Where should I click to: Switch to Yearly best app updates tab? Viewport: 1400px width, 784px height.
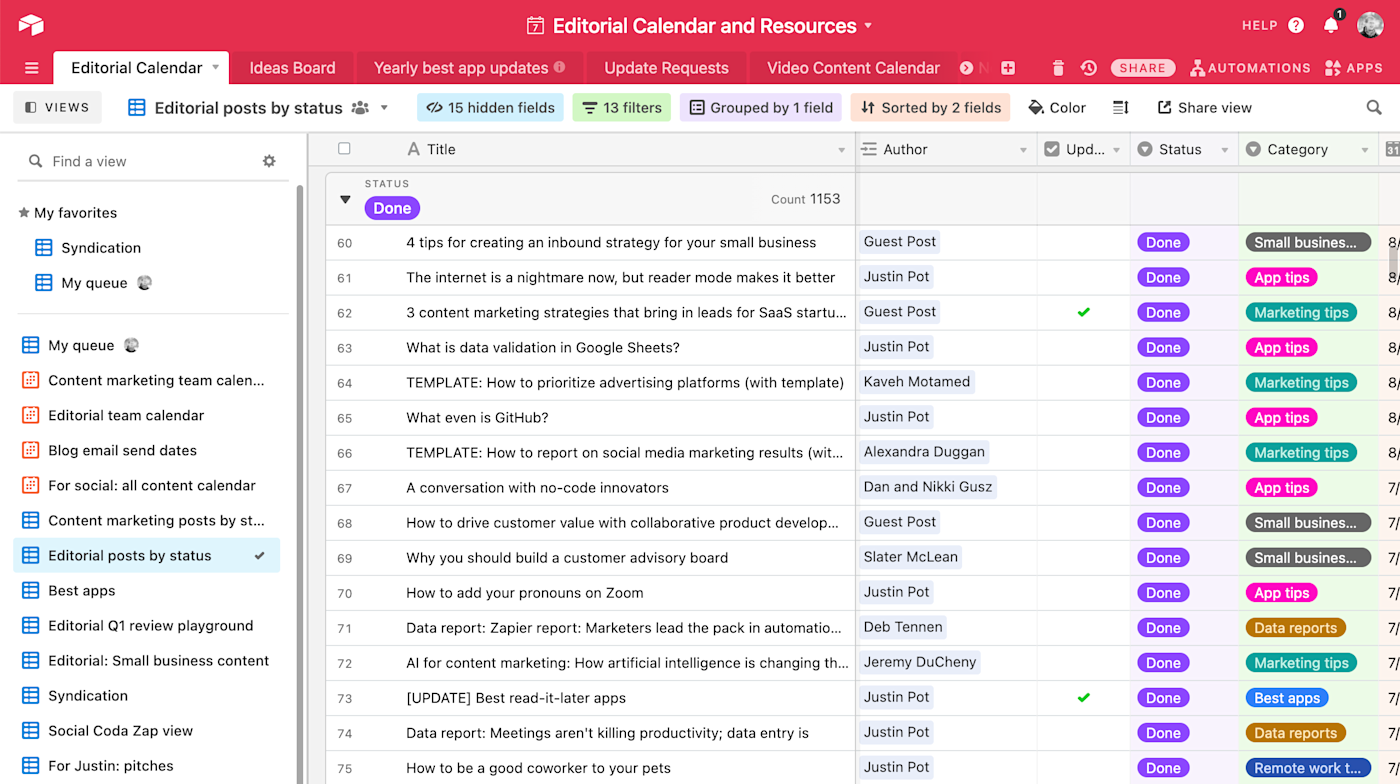point(470,68)
